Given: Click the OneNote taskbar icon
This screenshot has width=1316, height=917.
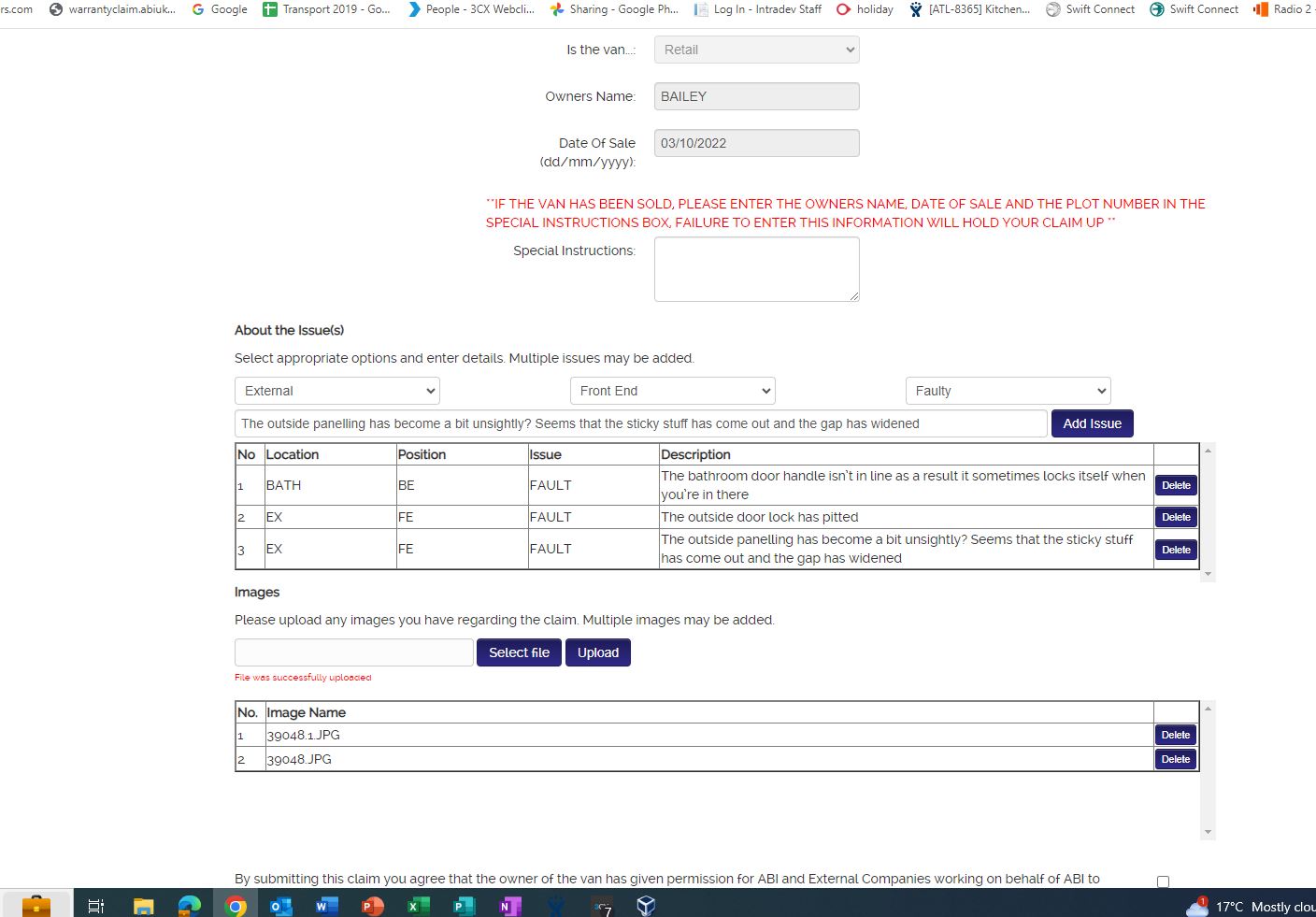Looking at the screenshot, I should point(509,905).
